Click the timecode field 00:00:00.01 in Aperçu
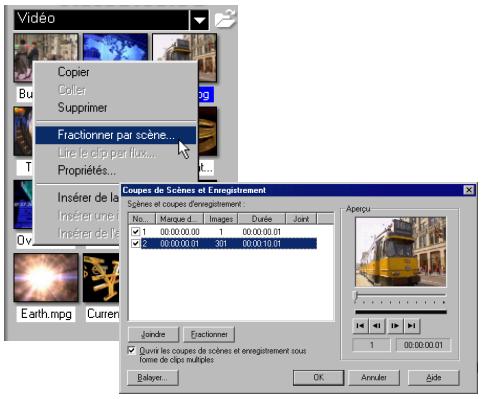 pyautogui.click(x=423, y=345)
